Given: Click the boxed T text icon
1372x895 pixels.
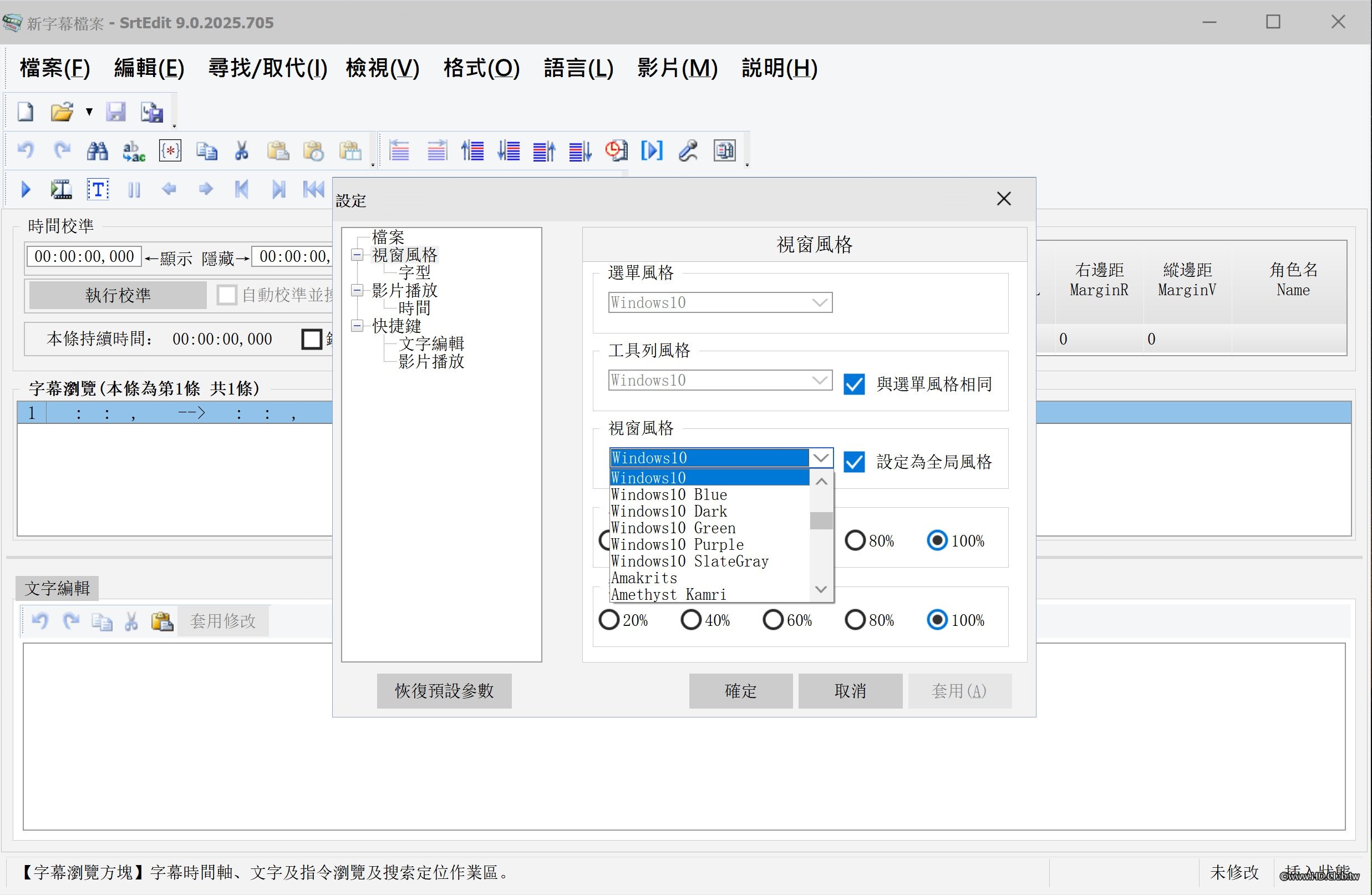Looking at the screenshot, I should click(98, 189).
